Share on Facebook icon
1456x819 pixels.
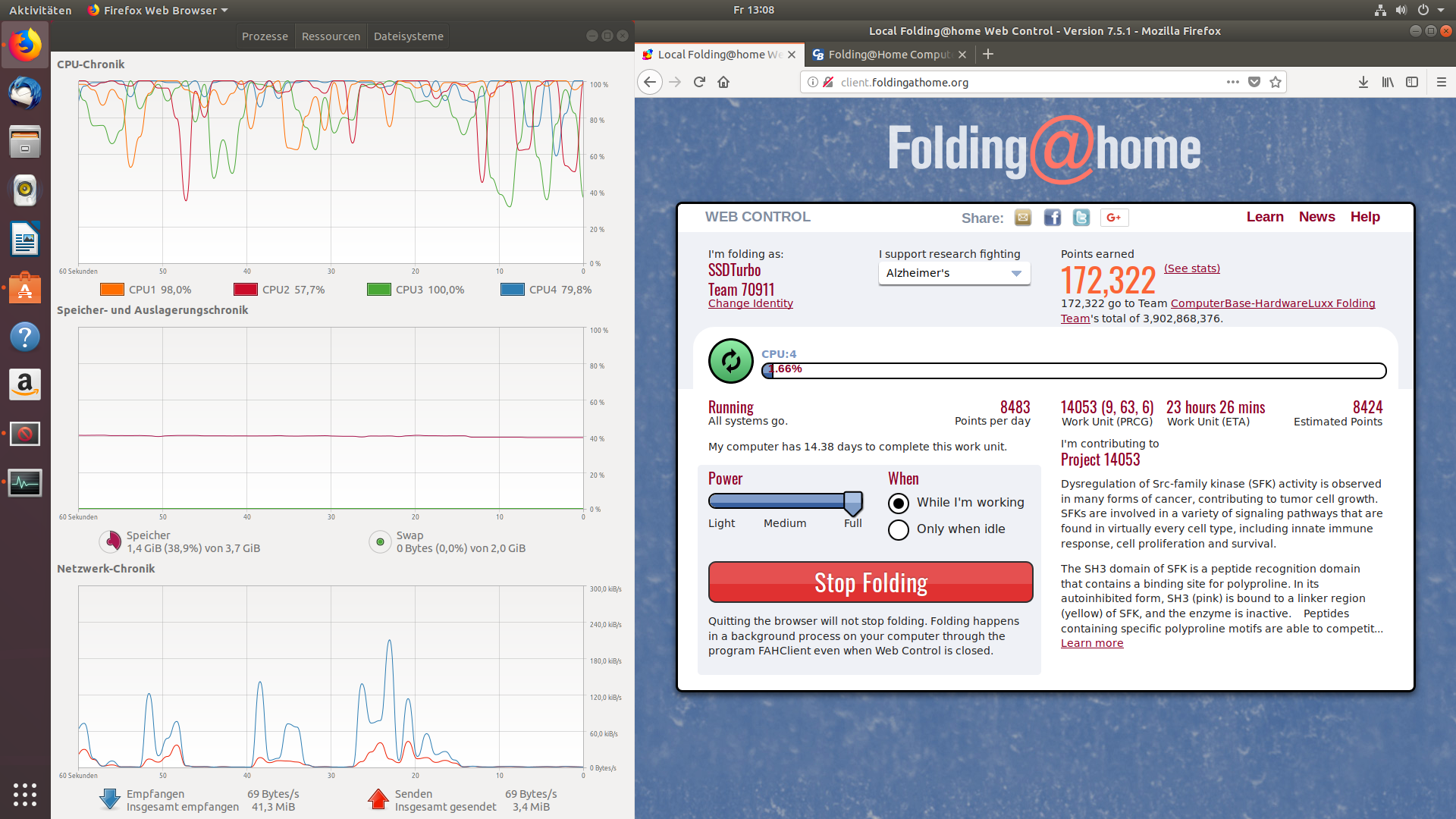click(x=1052, y=218)
